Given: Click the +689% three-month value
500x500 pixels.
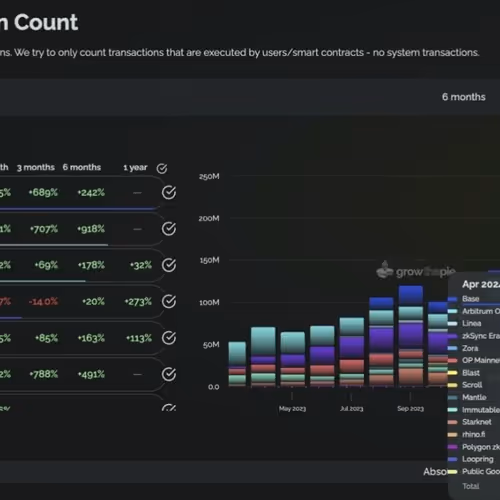Looking at the screenshot, I should (43, 192).
